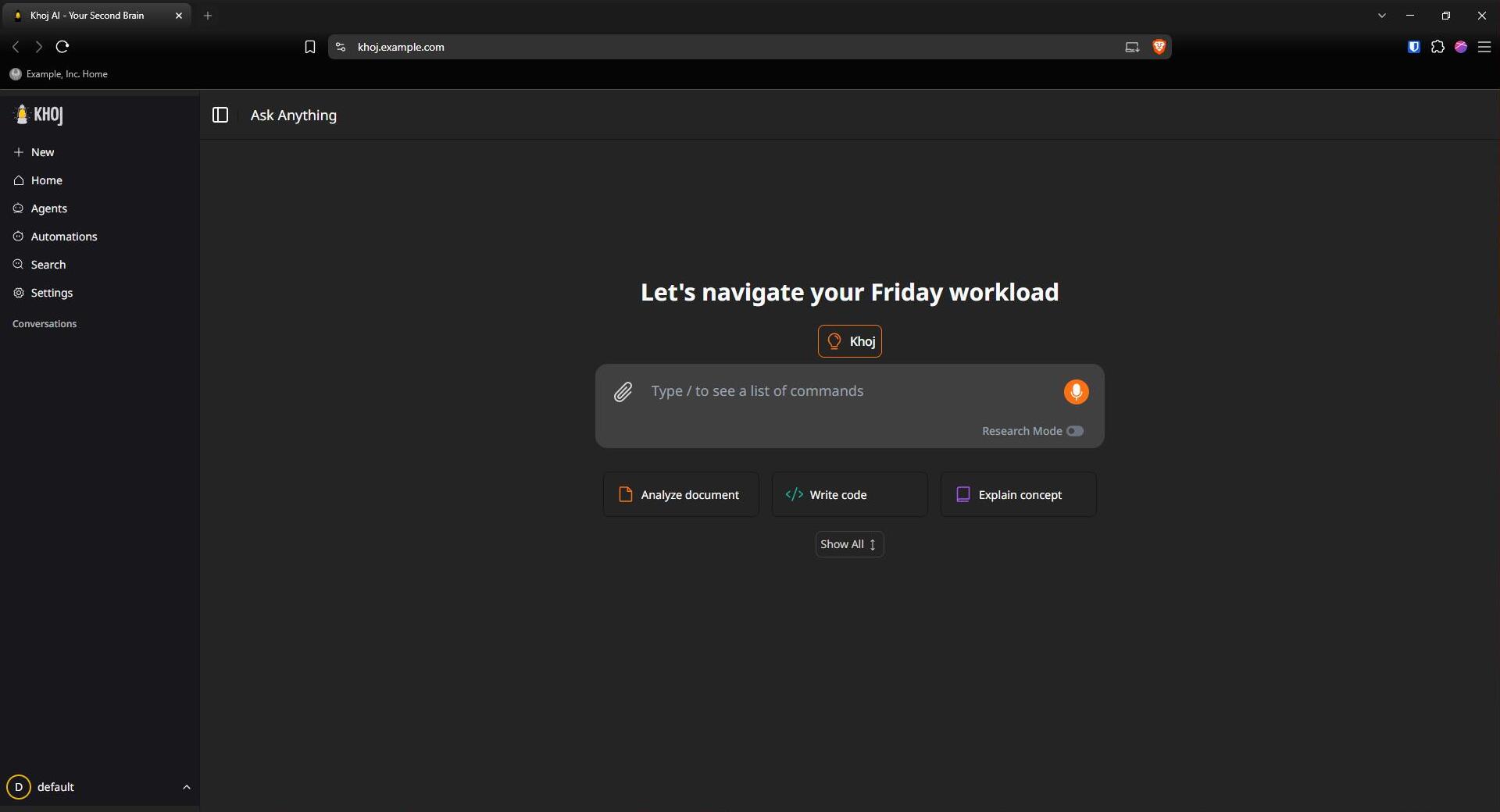Open the Bitwarden extension icon
The height and width of the screenshot is (812, 1500).
[x=1413, y=47]
